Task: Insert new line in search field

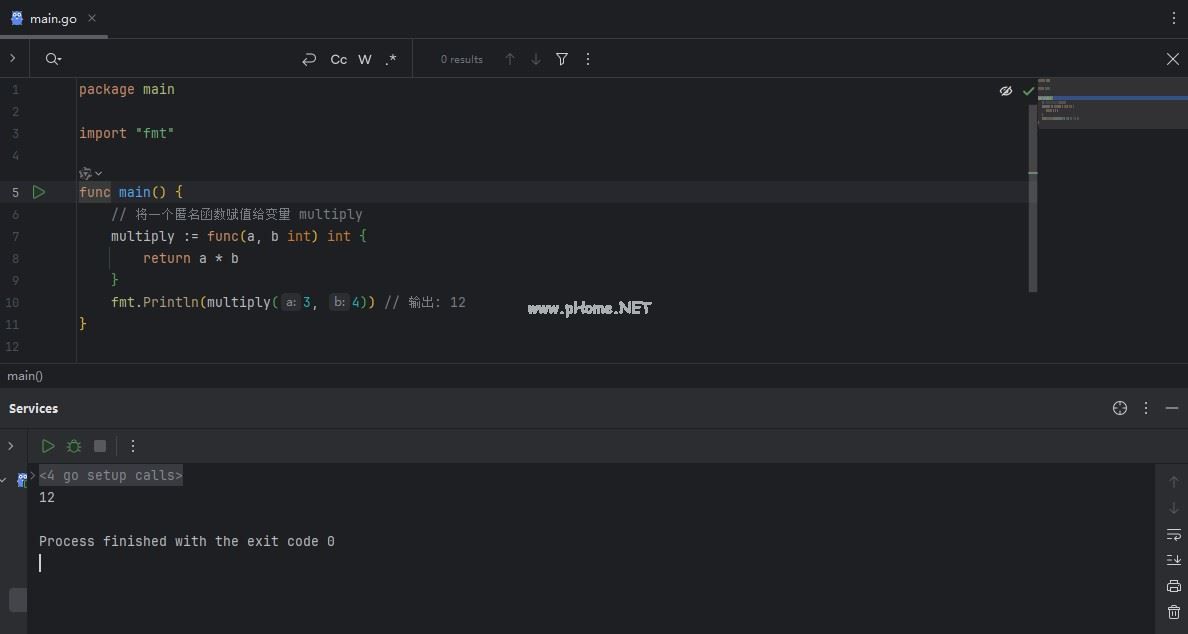Action: pos(309,59)
